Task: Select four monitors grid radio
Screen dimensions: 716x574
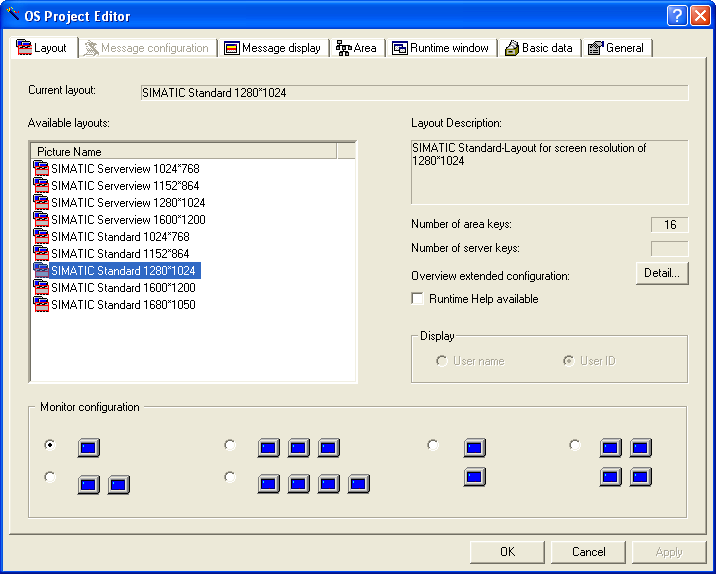Action: pyautogui.click(x=574, y=444)
